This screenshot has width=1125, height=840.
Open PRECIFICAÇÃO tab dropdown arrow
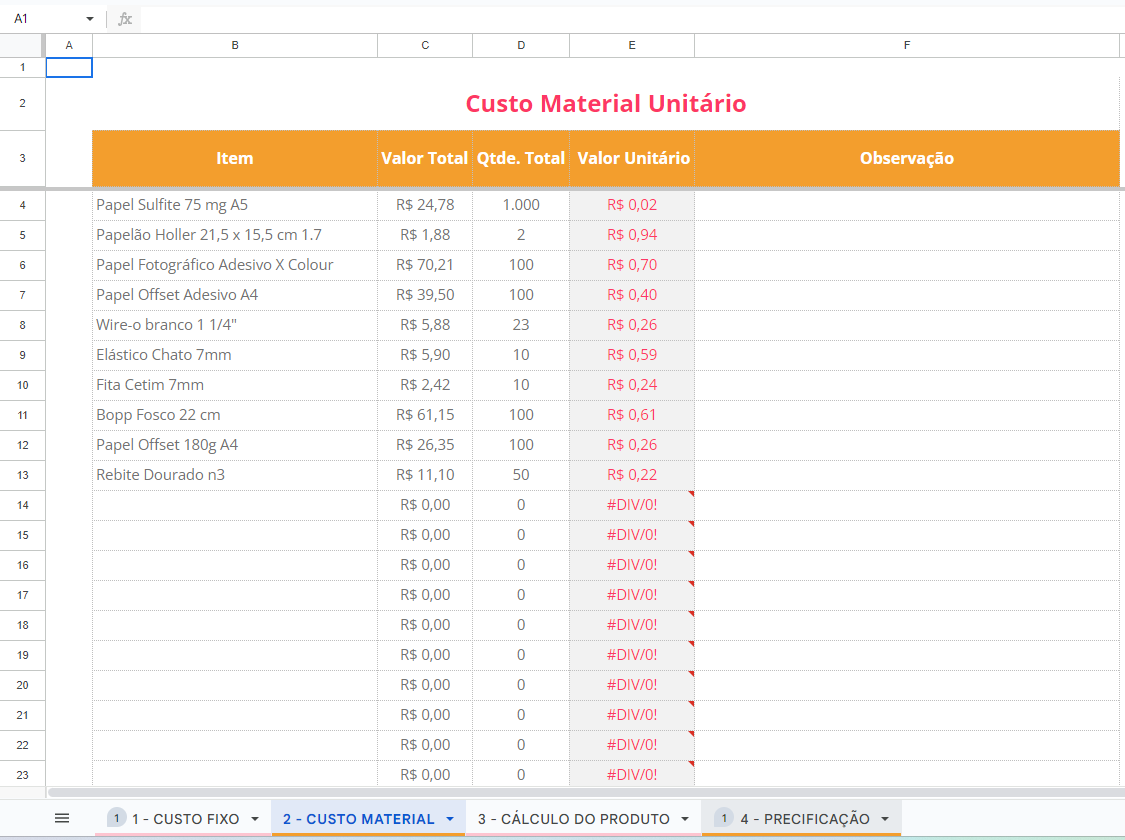pos(885,819)
